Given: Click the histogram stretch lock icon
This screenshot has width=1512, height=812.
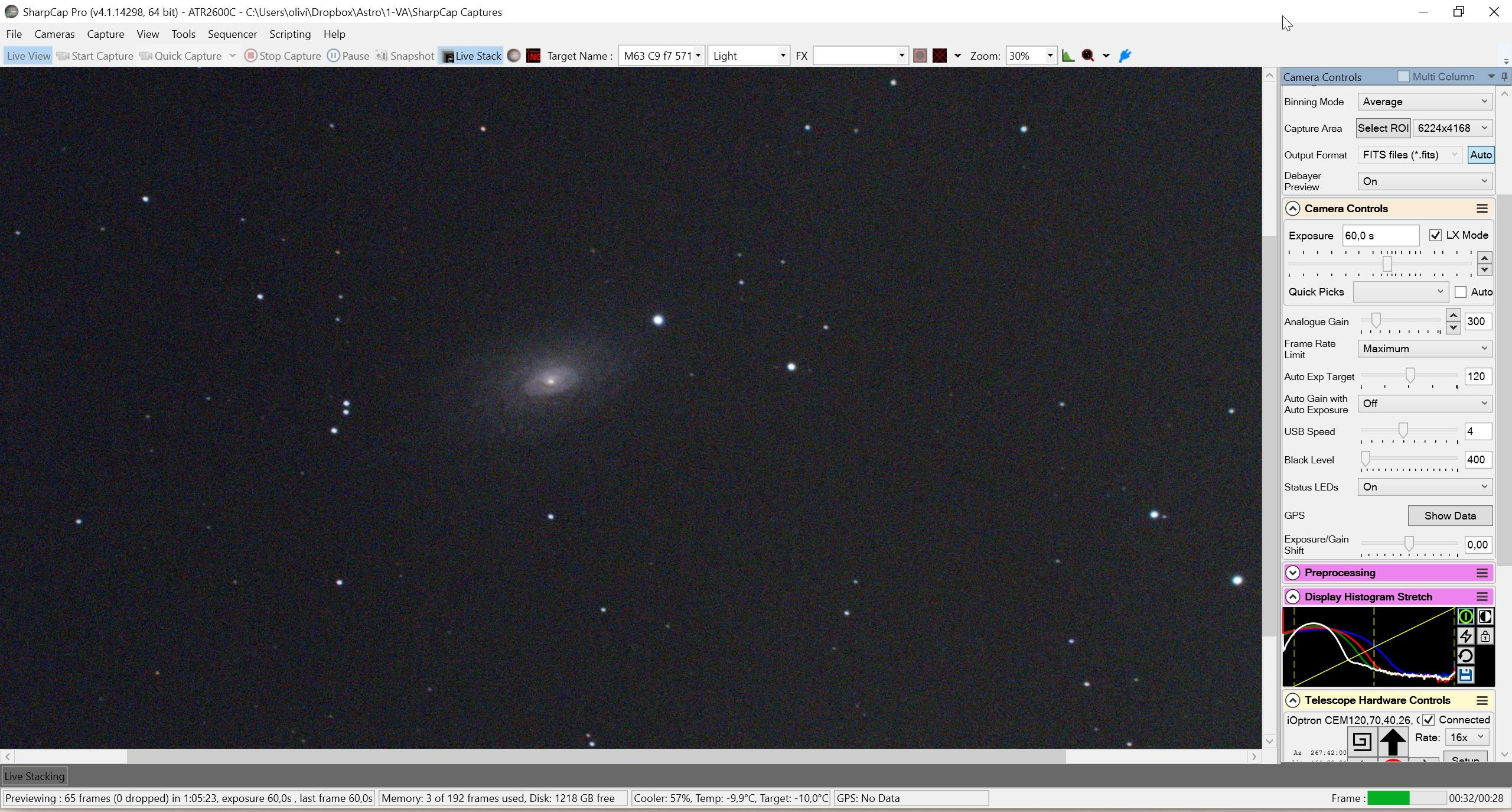Looking at the screenshot, I should (1485, 636).
